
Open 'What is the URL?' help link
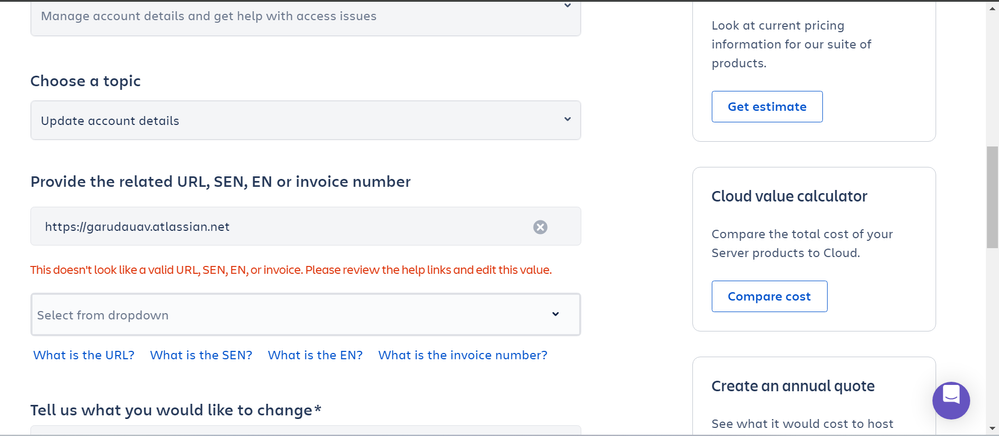tap(84, 355)
